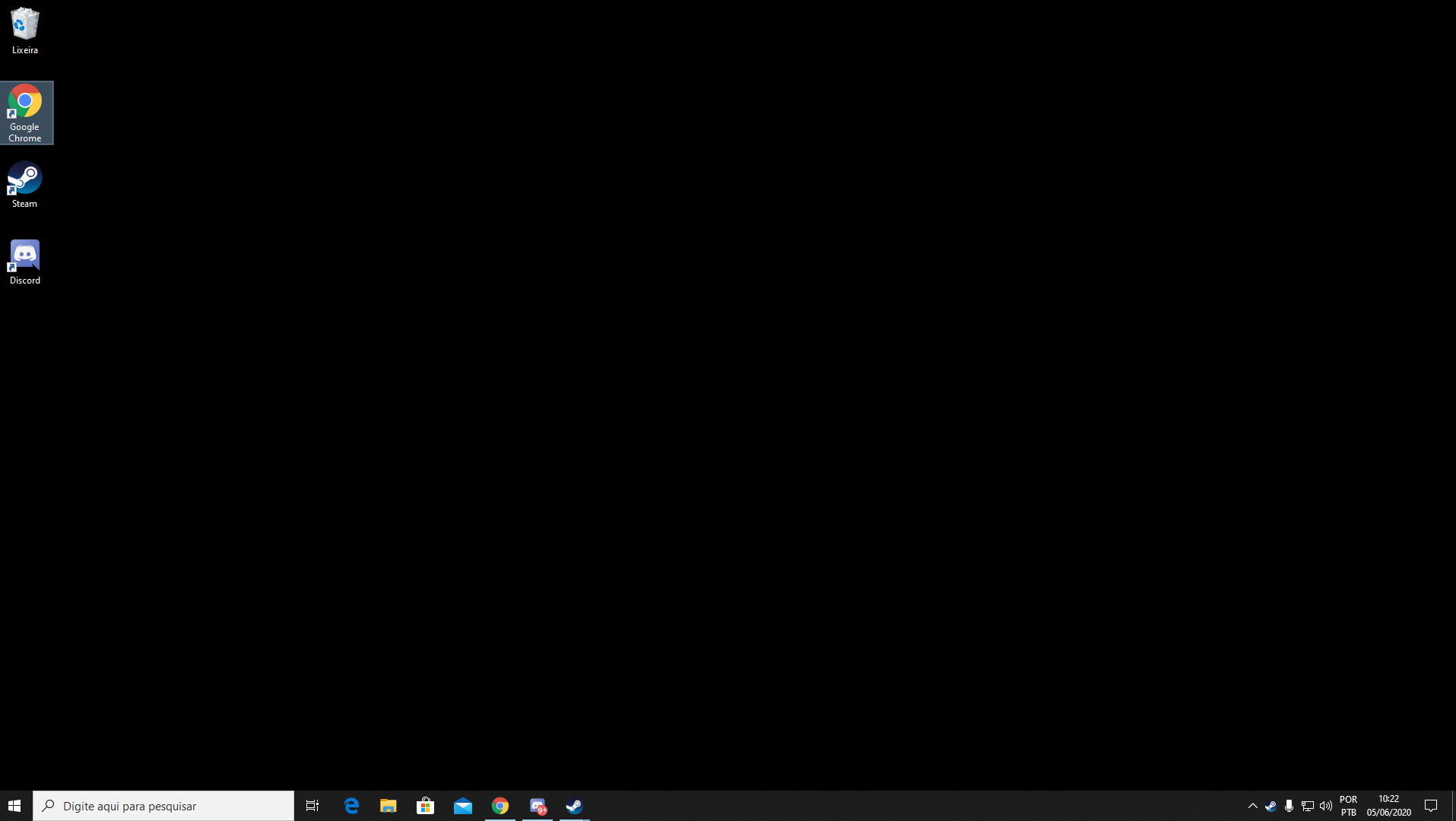The image size is (1456, 821).
Task: Open network status tray icon
Action: point(1308,806)
